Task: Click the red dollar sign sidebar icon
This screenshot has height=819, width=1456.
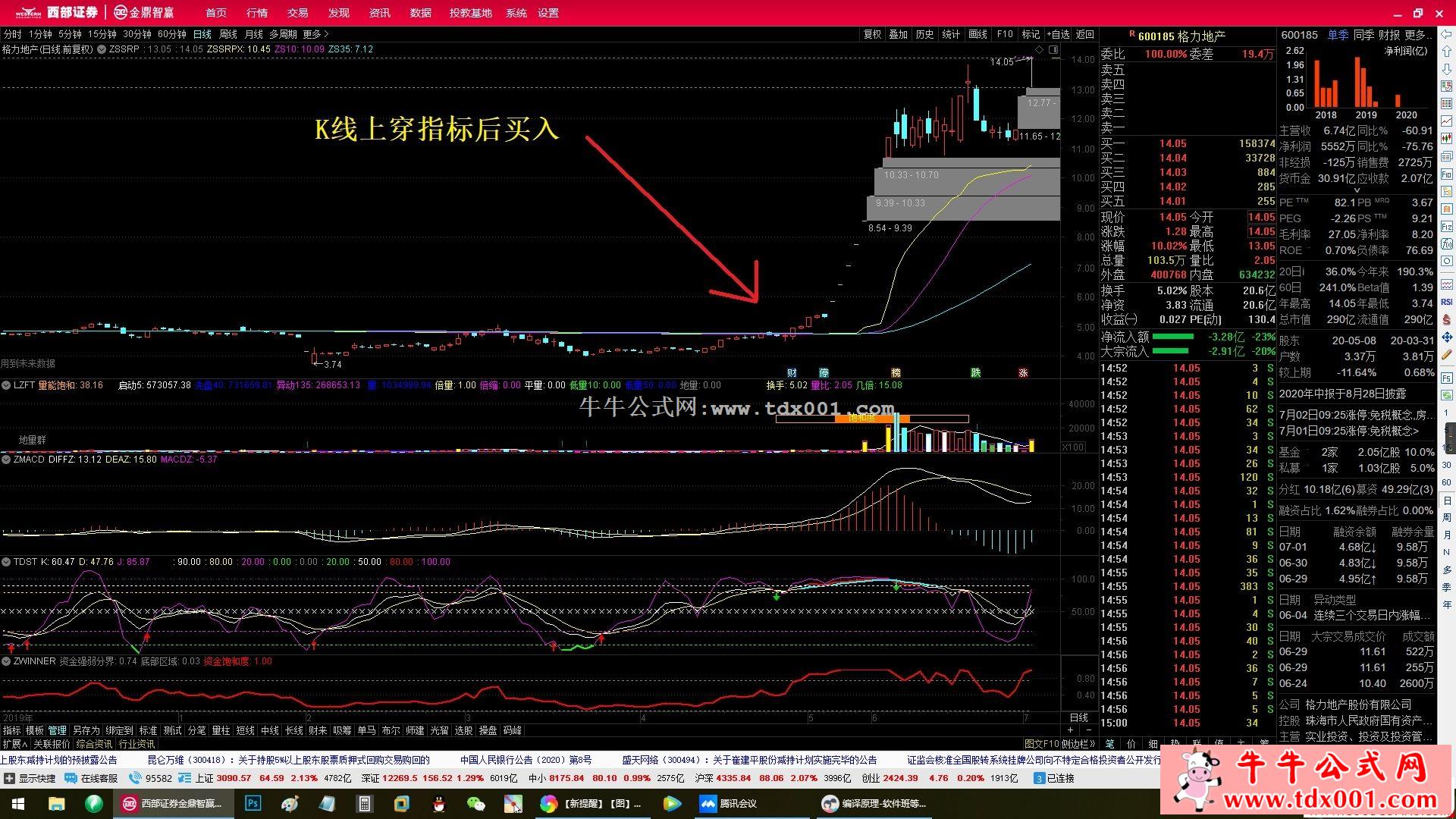Action: pyautogui.click(x=1447, y=319)
